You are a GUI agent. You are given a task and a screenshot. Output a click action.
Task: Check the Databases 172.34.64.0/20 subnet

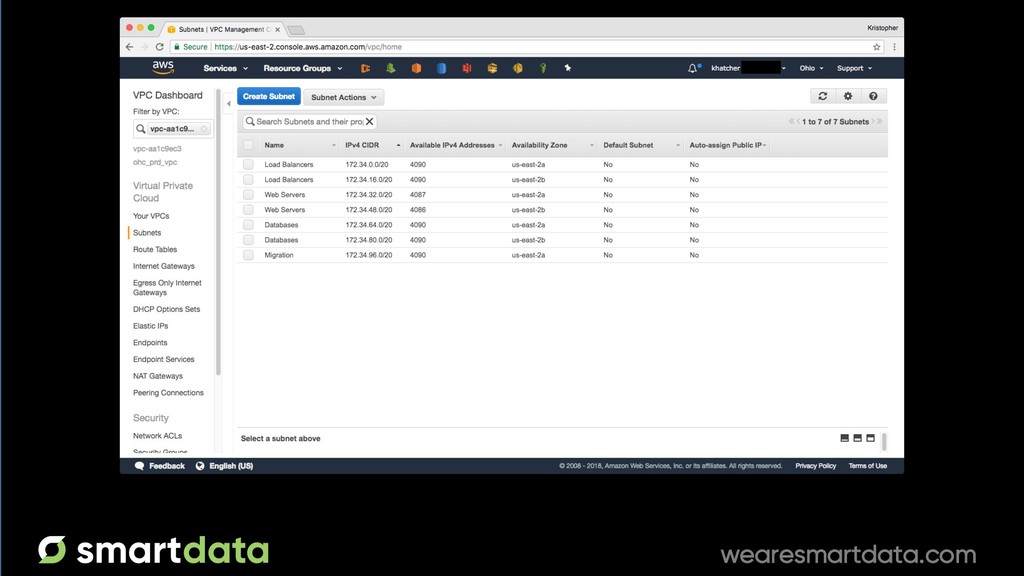click(248, 225)
